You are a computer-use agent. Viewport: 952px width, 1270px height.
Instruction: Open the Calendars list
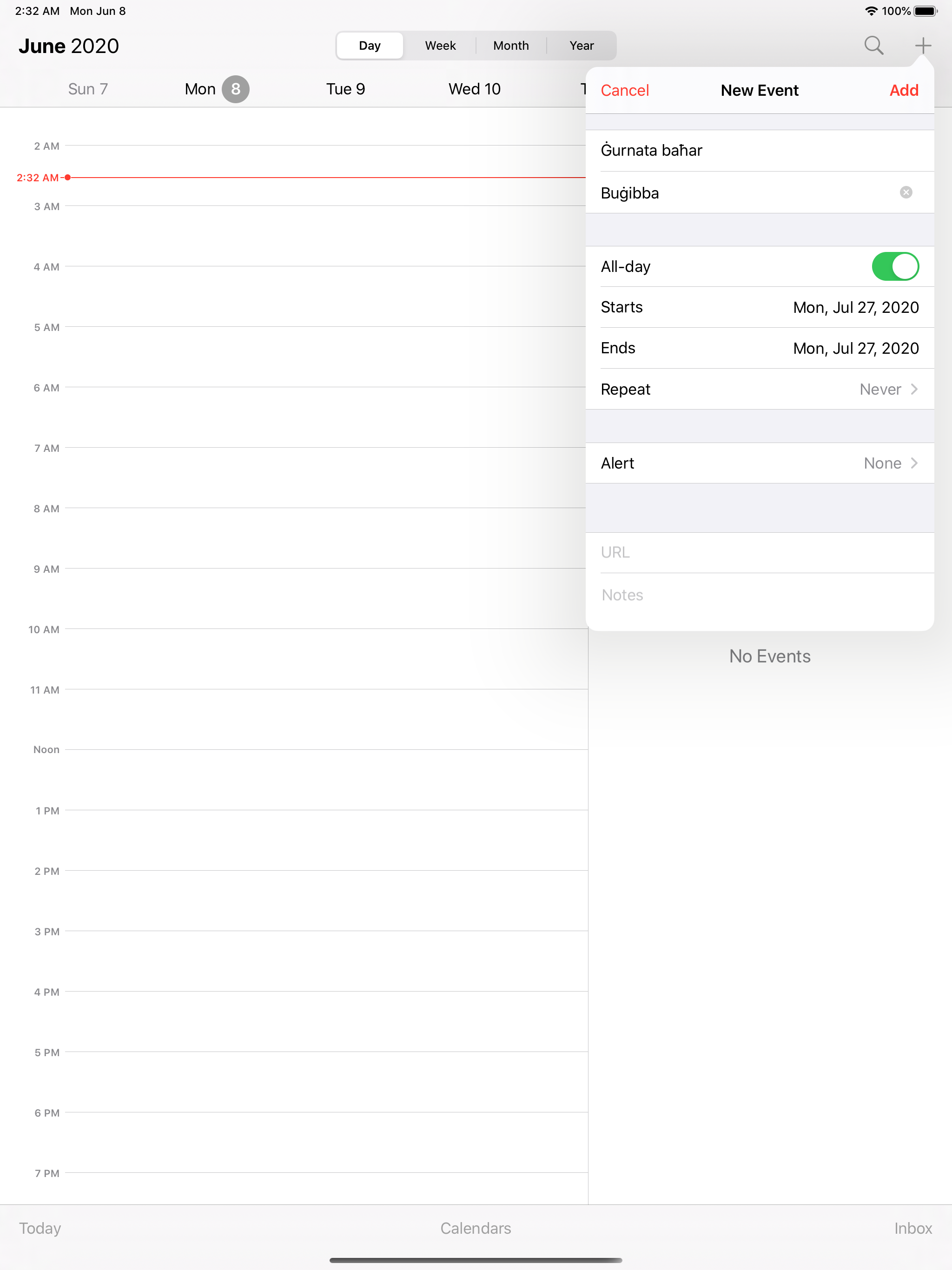476,1228
